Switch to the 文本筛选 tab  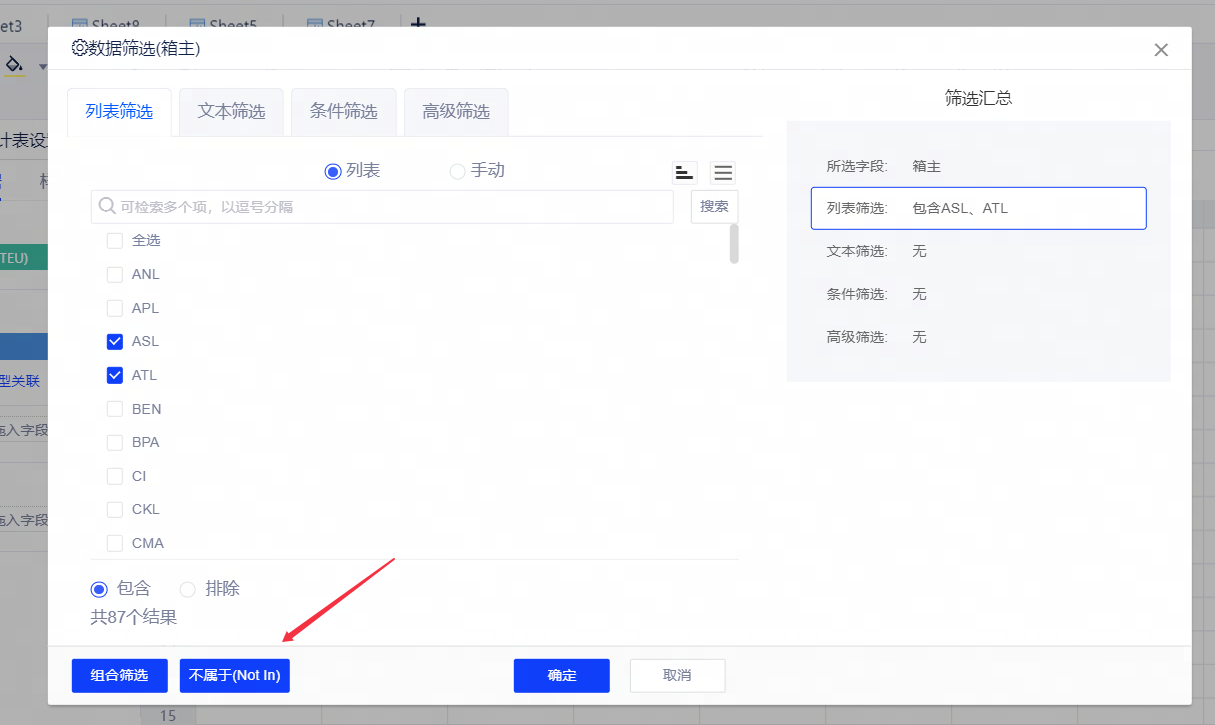[x=231, y=112]
